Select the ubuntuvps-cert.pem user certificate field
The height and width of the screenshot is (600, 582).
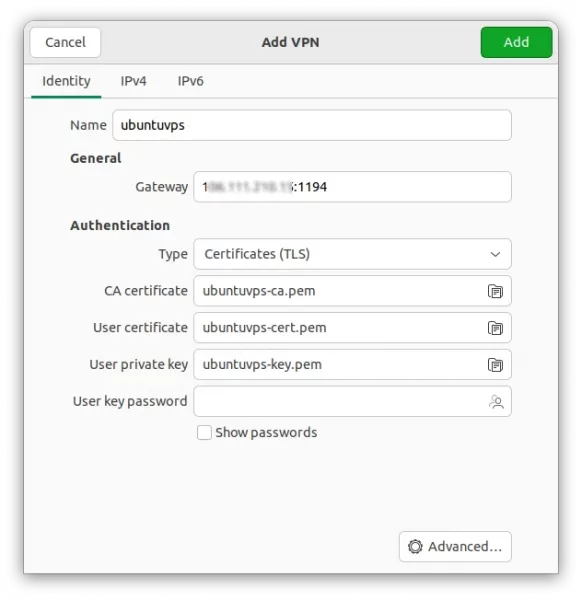[x=352, y=328]
